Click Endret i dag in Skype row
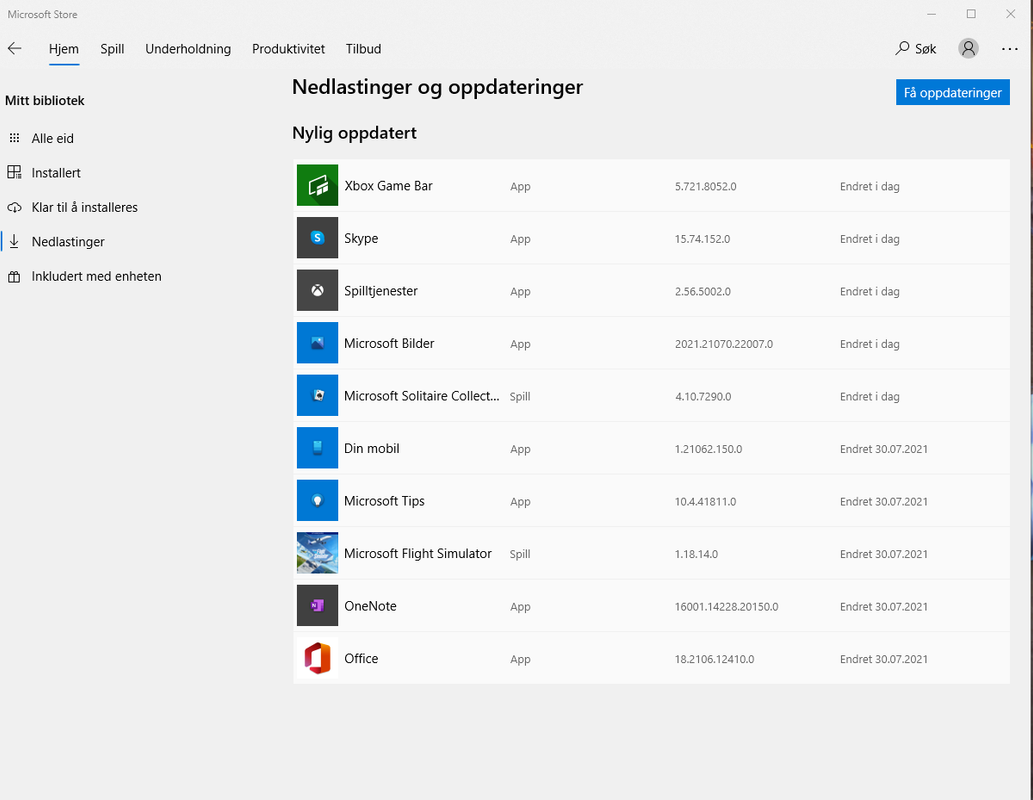 870,239
